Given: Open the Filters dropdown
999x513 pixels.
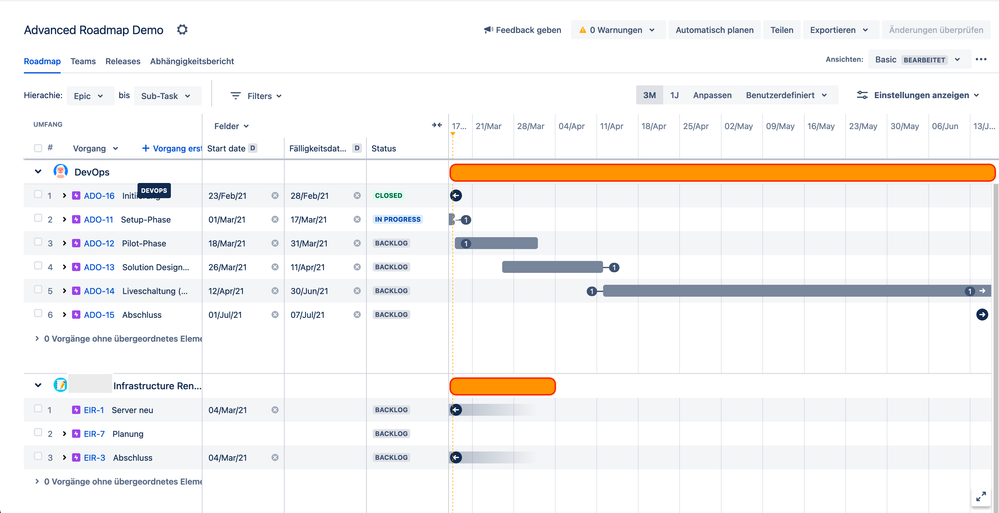Looking at the screenshot, I should point(256,96).
